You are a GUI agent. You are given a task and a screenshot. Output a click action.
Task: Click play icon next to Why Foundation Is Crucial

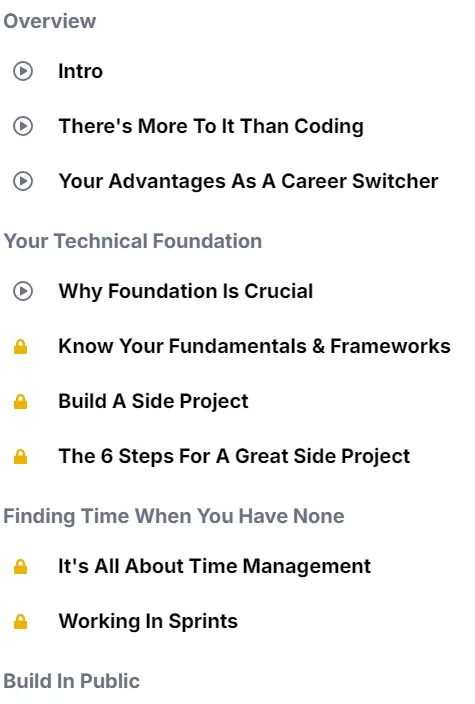[23, 291]
